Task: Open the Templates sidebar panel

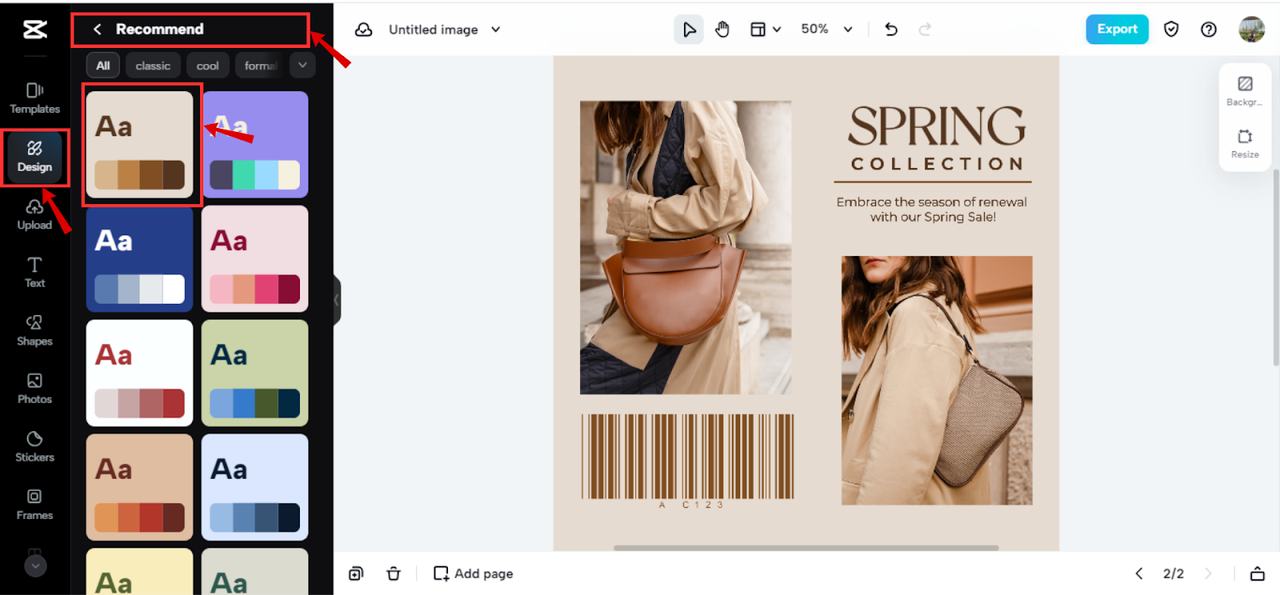Action: pyautogui.click(x=35, y=98)
